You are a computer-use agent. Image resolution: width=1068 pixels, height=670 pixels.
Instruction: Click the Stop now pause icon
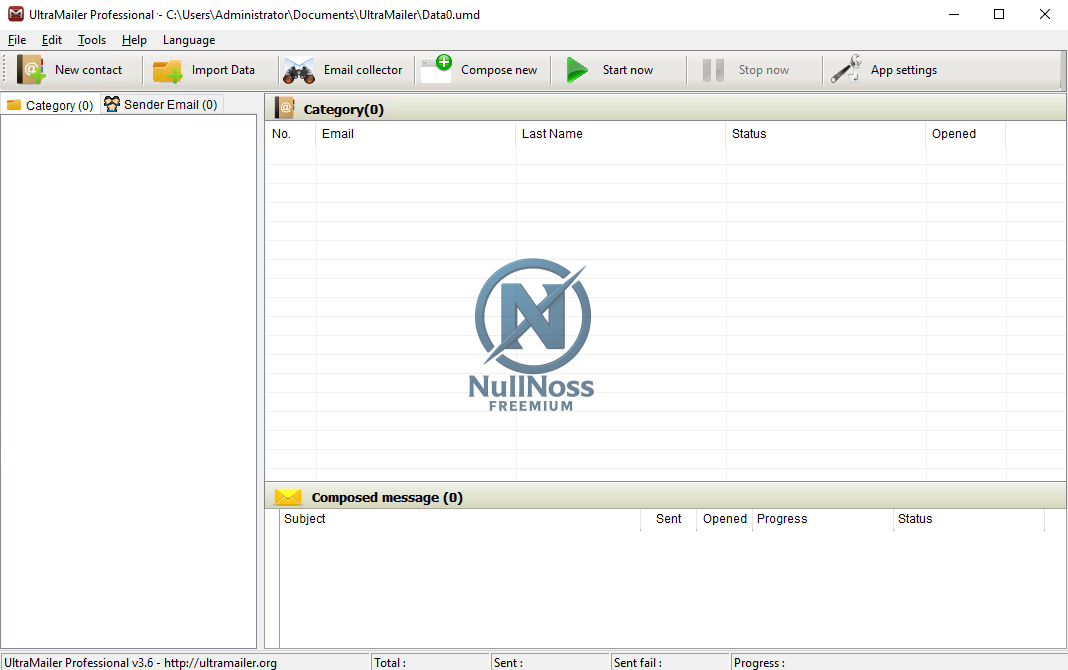tap(713, 69)
